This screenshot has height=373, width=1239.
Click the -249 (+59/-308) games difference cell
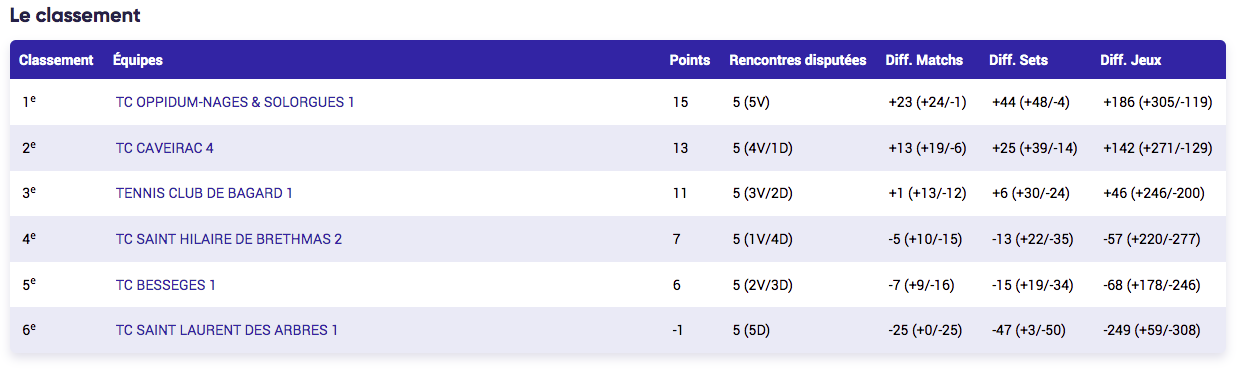(1152, 330)
